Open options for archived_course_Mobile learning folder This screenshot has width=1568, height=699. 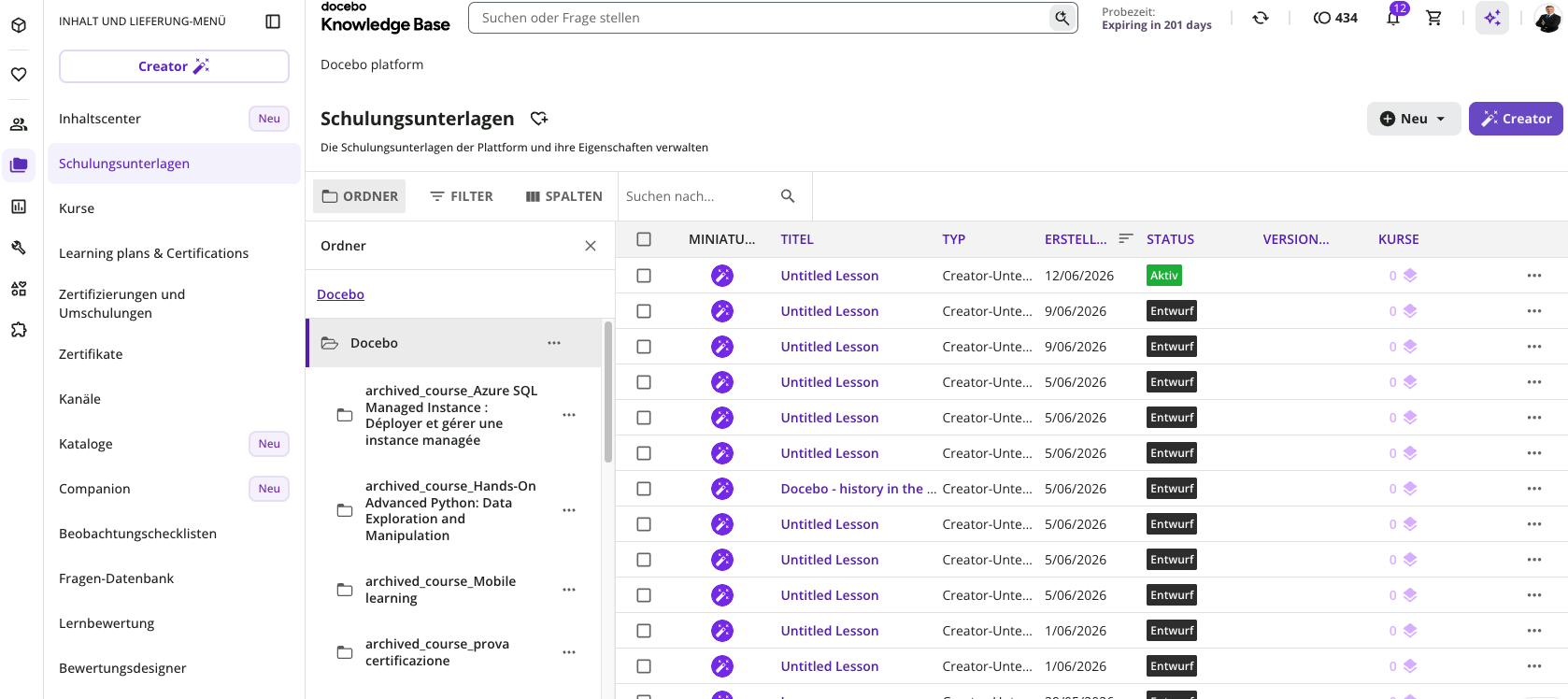click(x=569, y=590)
